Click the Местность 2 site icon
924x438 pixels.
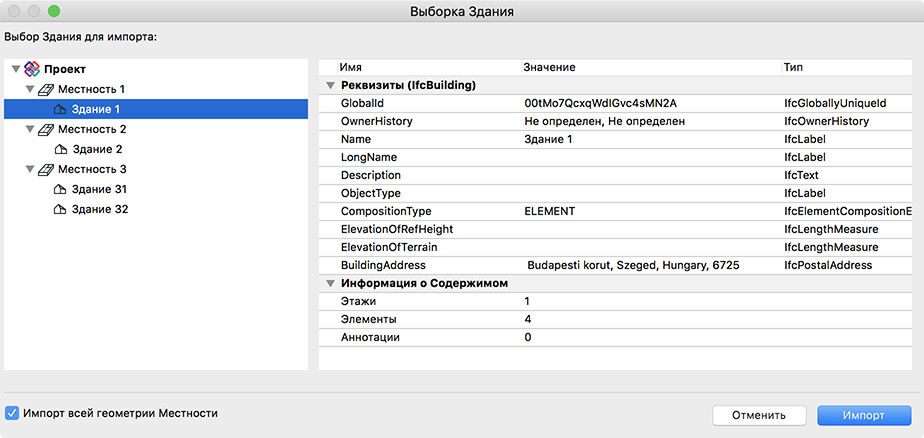tap(46, 129)
